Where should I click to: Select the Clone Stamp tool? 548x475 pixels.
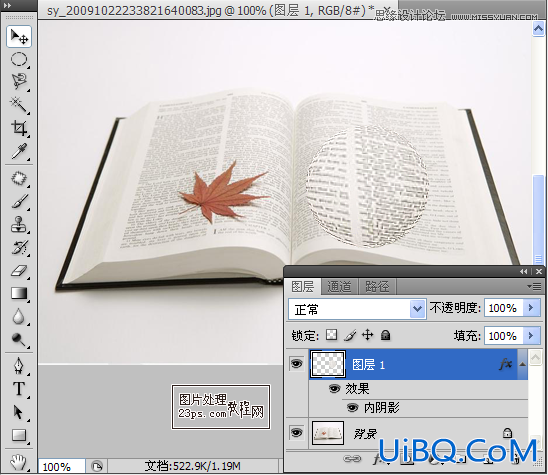tap(19, 224)
